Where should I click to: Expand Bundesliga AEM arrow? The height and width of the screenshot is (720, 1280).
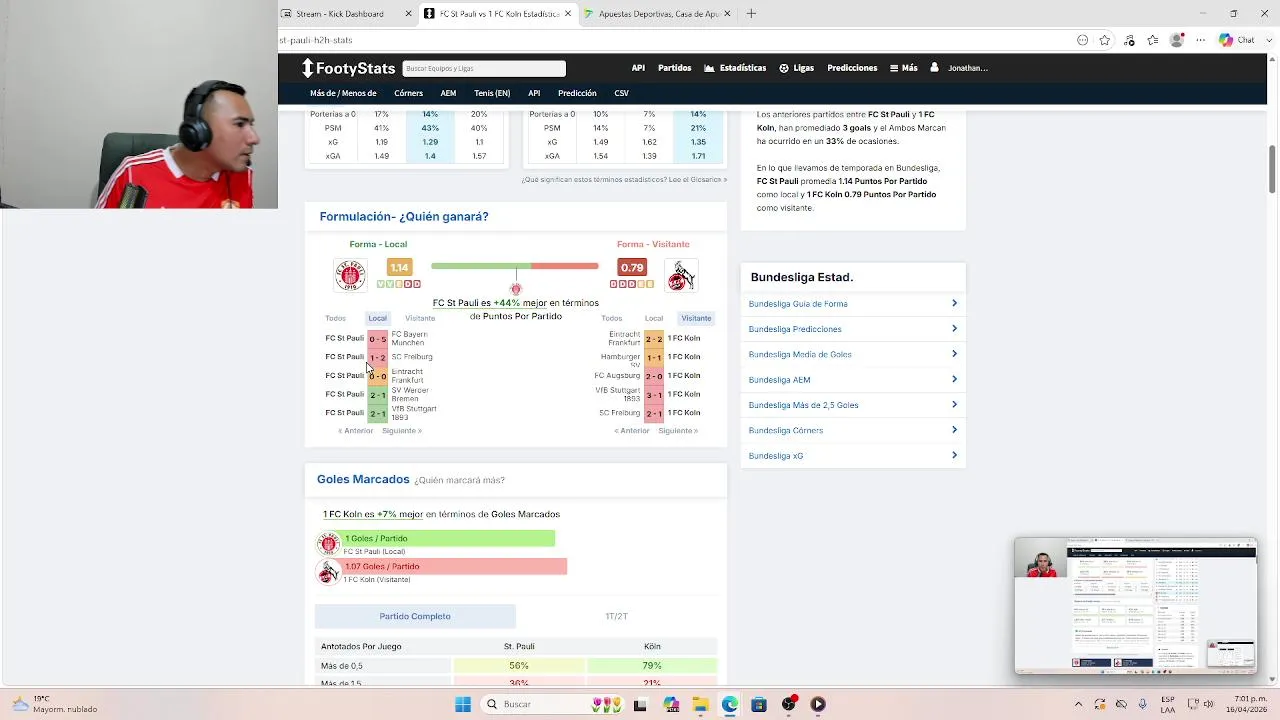[954, 379]
